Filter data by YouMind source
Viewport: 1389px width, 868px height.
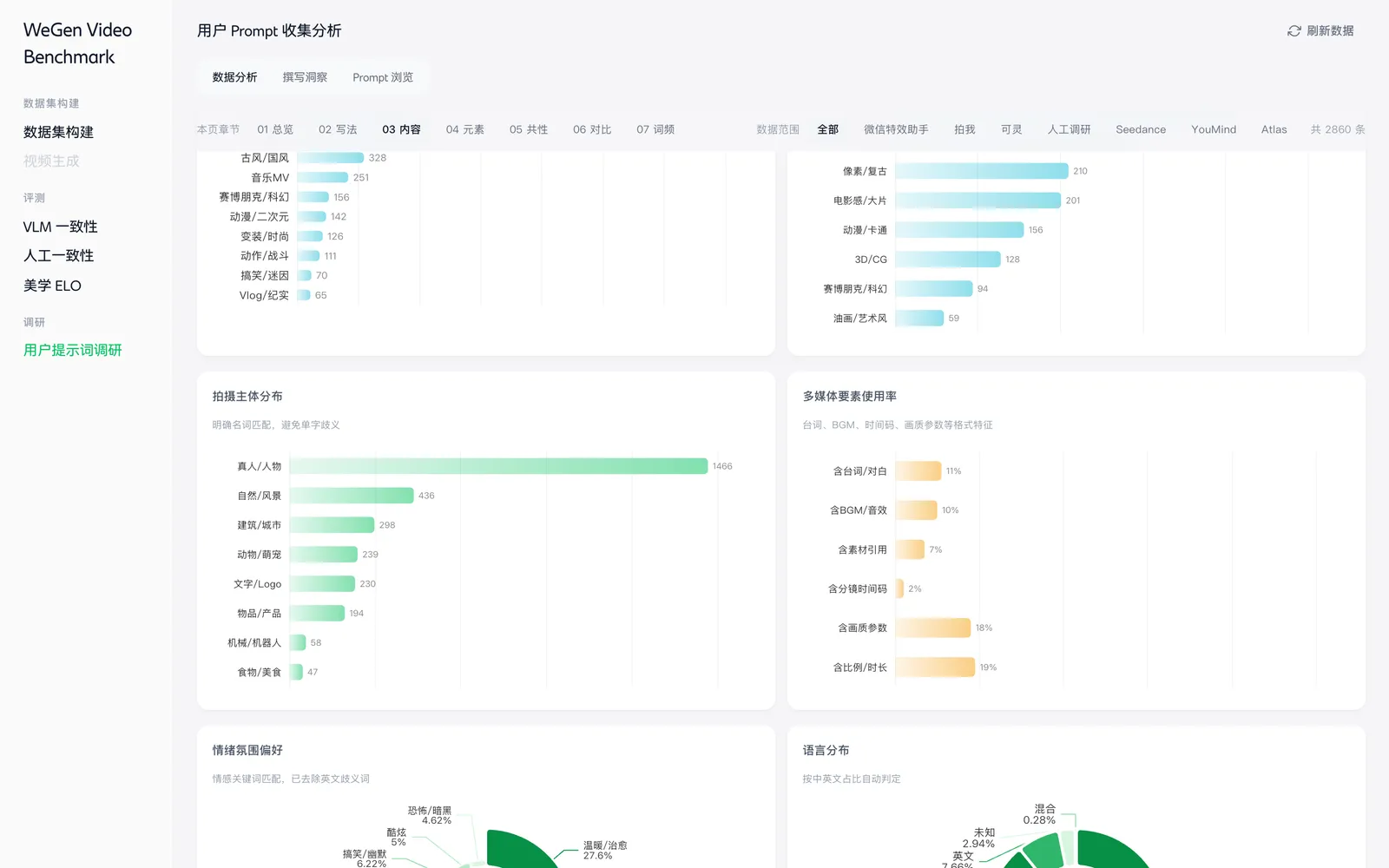pos(1214,129)
